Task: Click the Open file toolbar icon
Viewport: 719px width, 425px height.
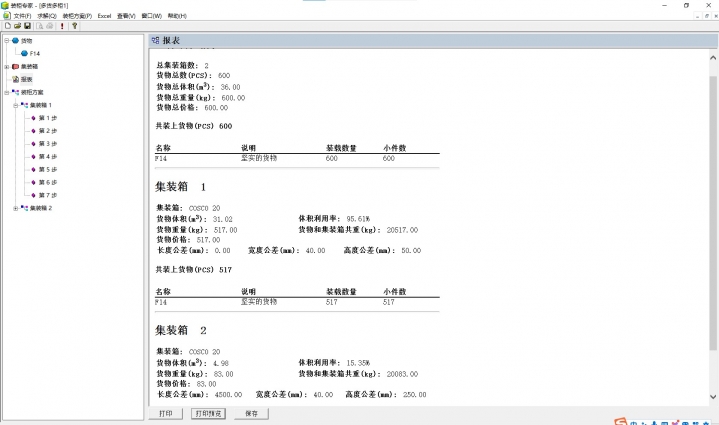Action: tap(17, 26)
